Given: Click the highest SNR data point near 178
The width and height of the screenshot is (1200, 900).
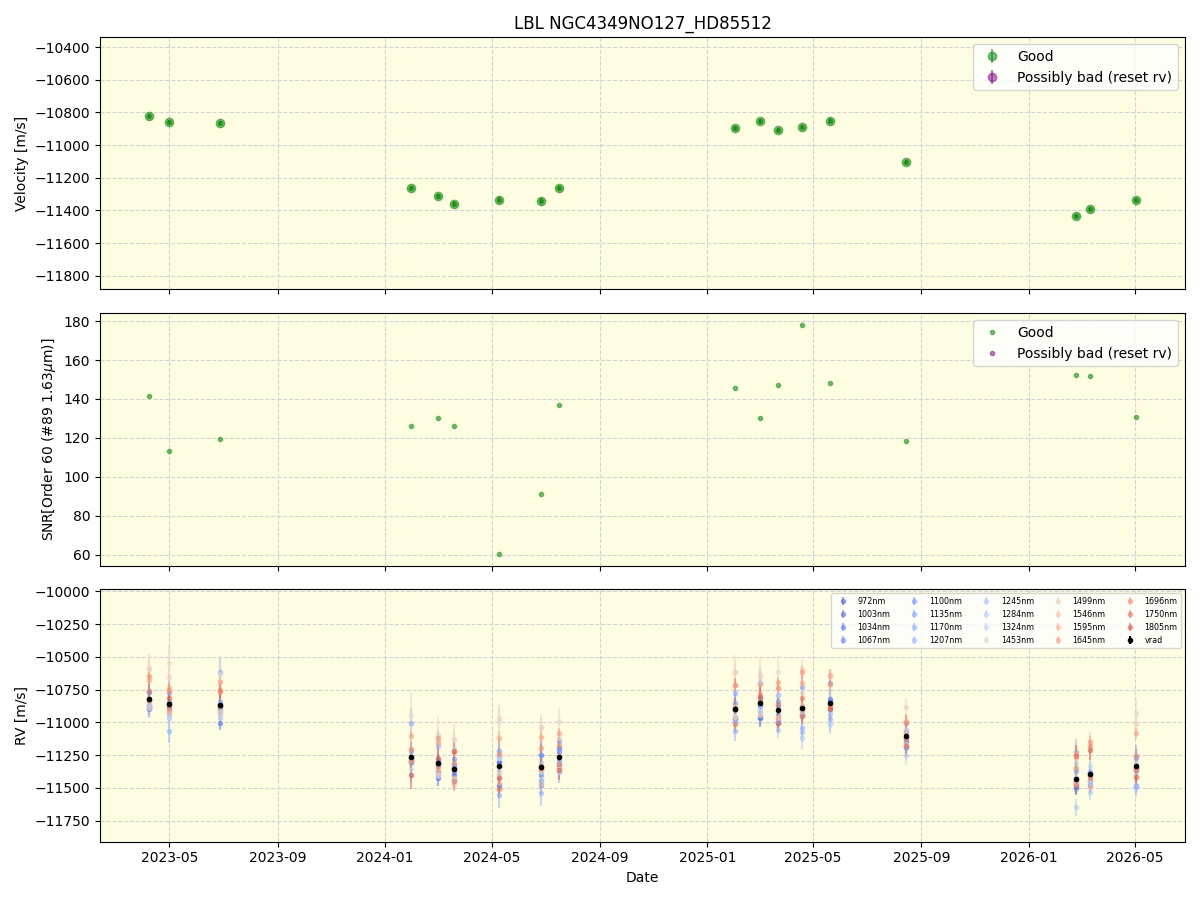Looking at the screenshot, I should 802,325.
